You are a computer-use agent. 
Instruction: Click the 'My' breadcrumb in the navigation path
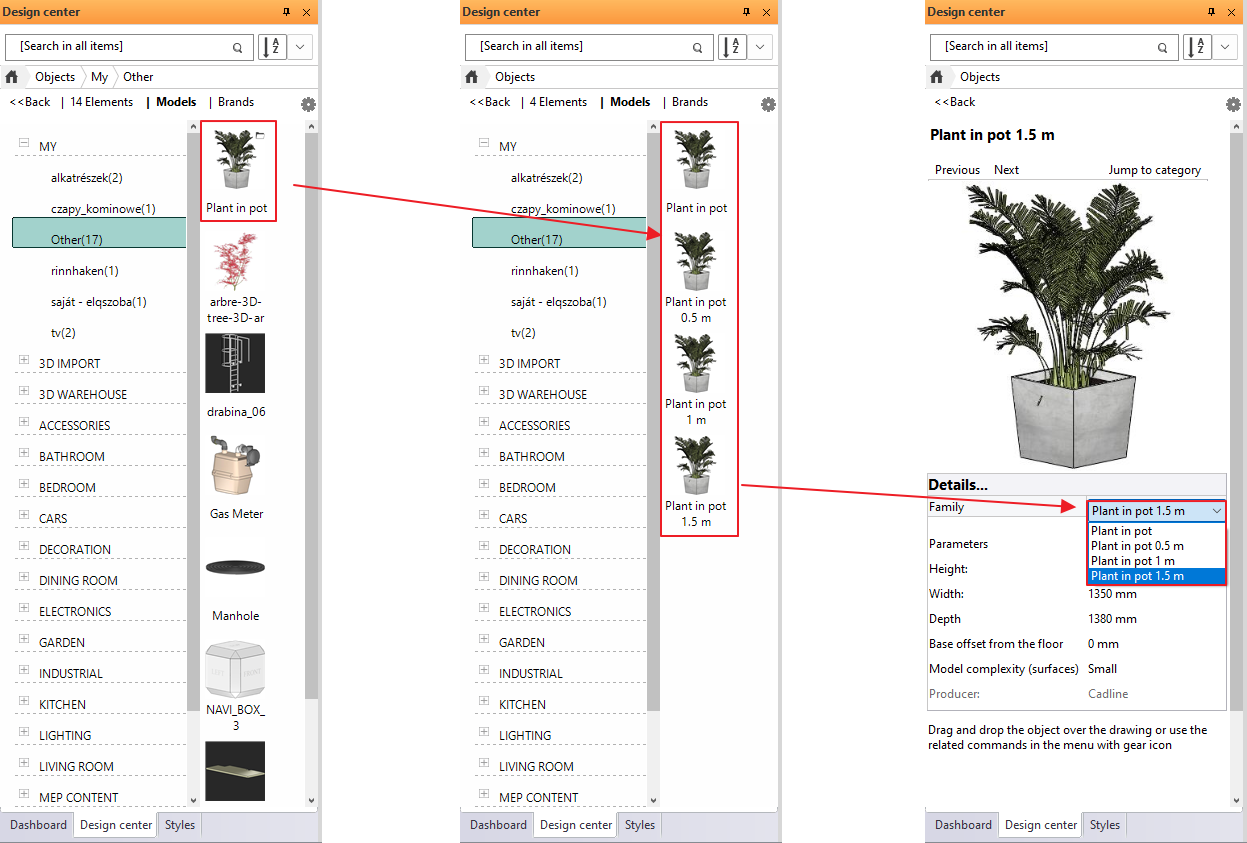[100, 77]
